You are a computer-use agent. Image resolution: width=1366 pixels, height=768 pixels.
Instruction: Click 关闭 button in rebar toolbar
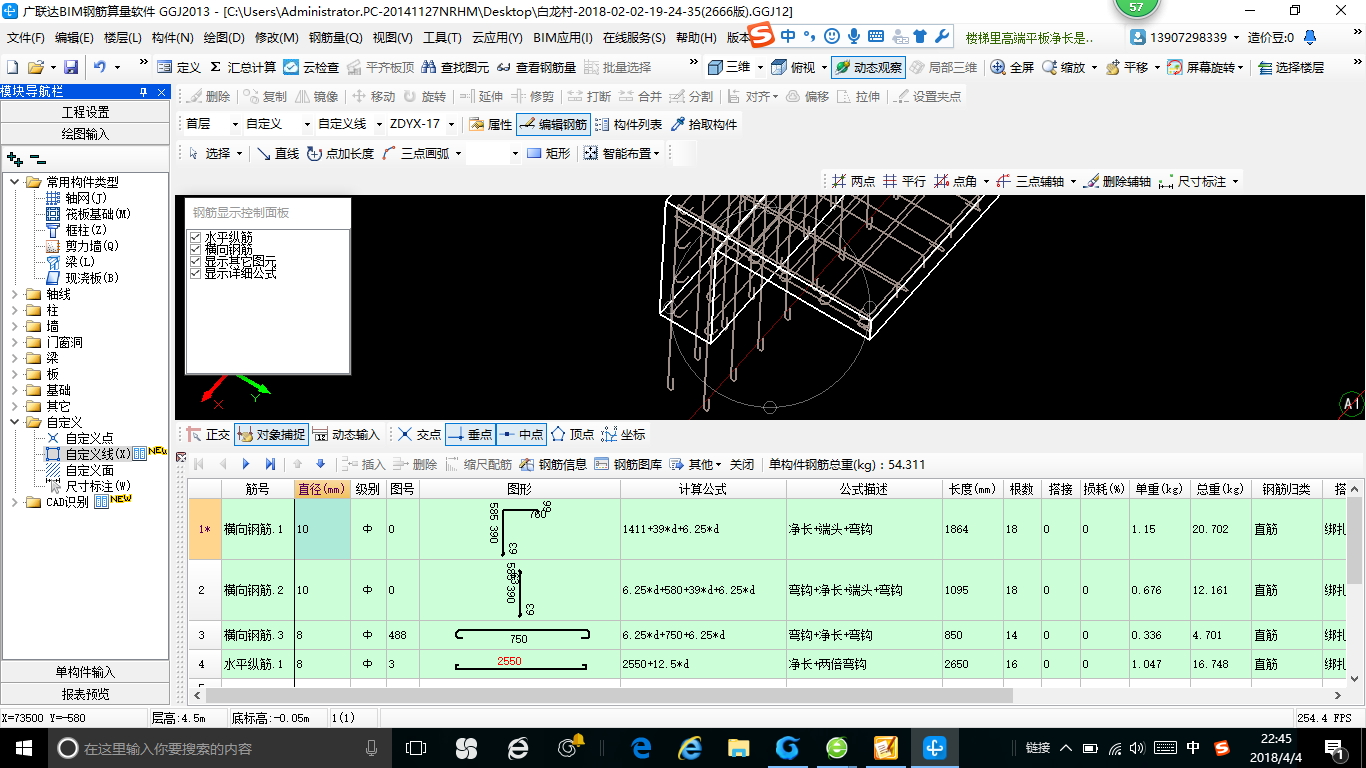pyautogui.click(x=742, y=464)
